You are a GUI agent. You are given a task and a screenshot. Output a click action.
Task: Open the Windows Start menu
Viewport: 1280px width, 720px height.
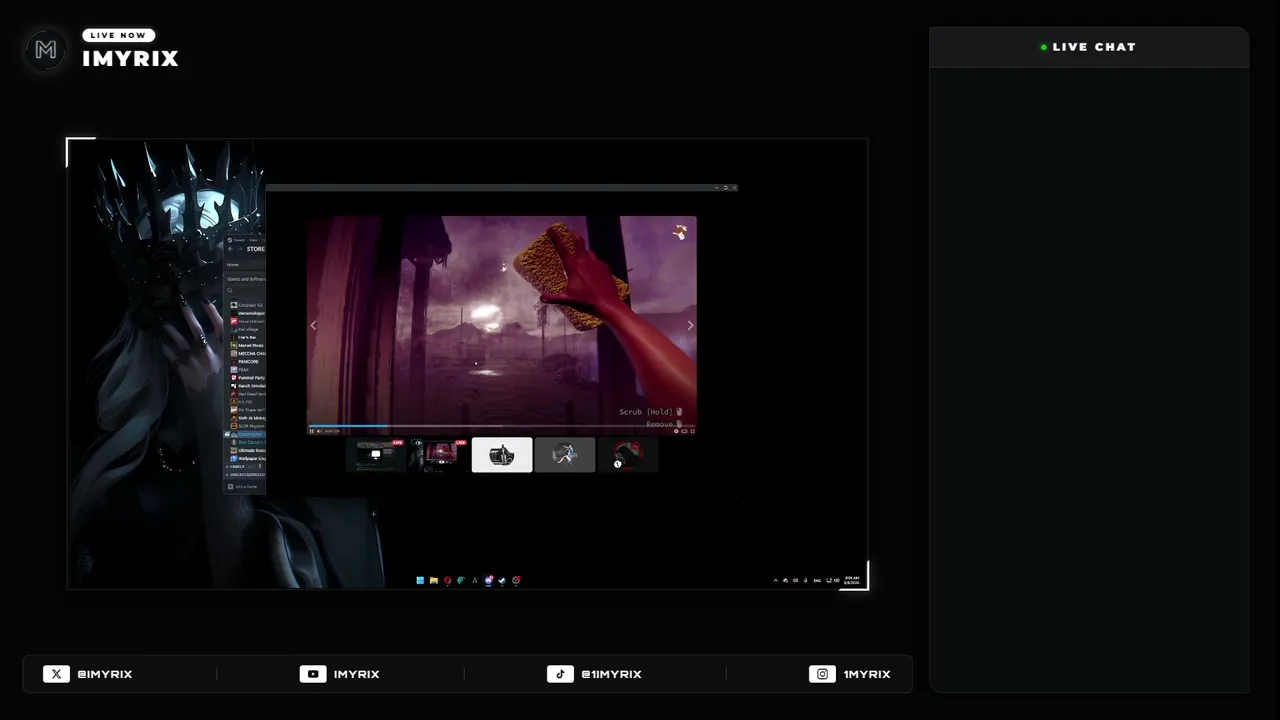click(420, 580)
